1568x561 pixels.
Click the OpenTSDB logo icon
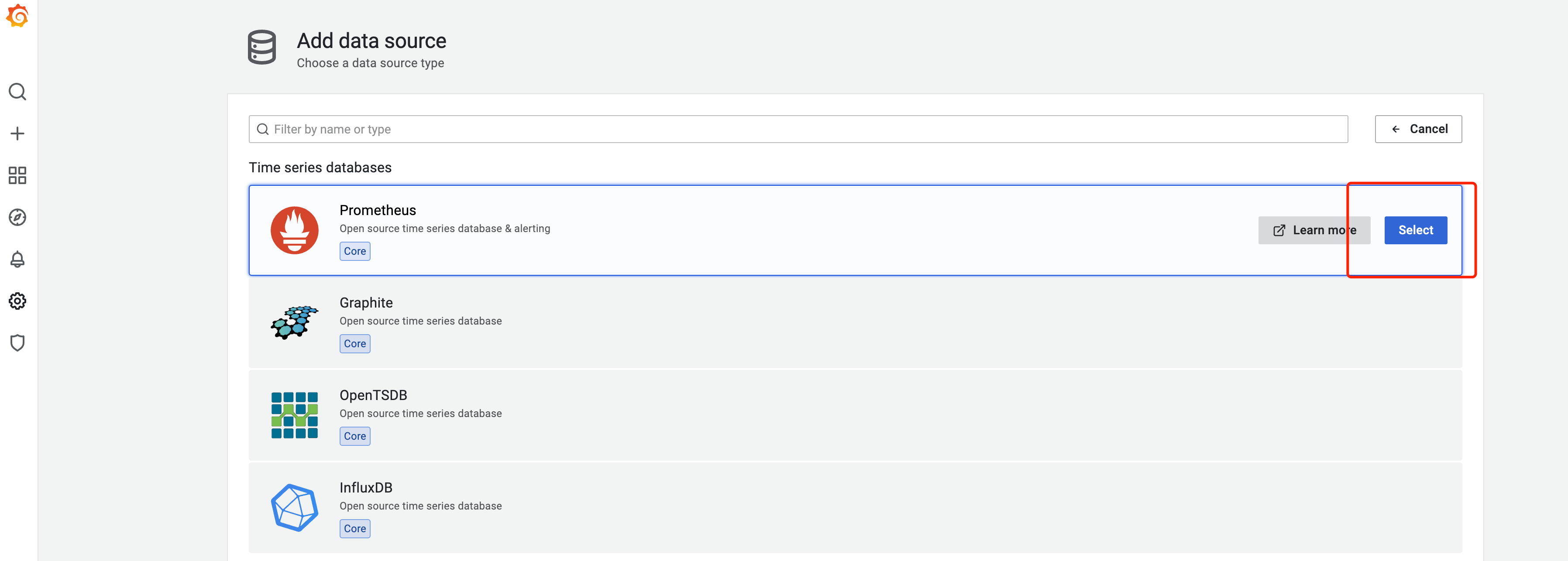point(295,415)
